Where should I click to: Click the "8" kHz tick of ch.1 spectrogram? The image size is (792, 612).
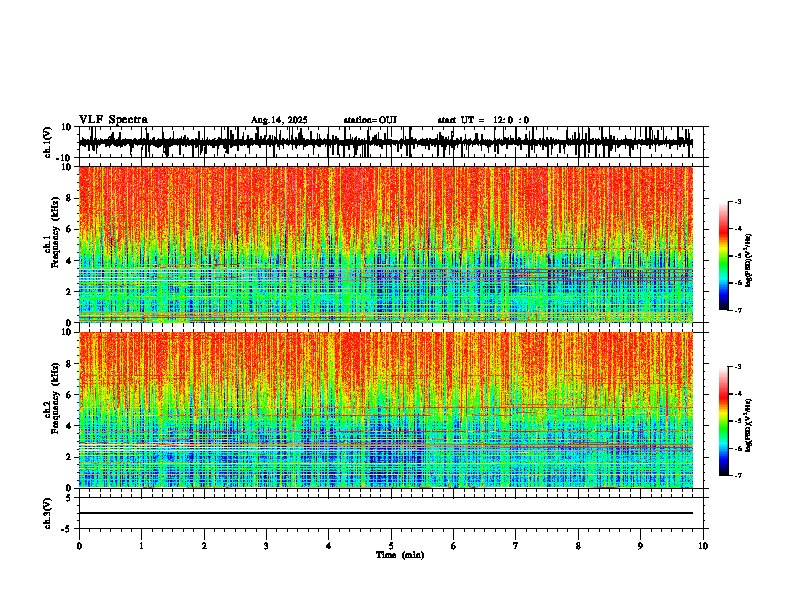pyautogui.click(x=70, y=198)
